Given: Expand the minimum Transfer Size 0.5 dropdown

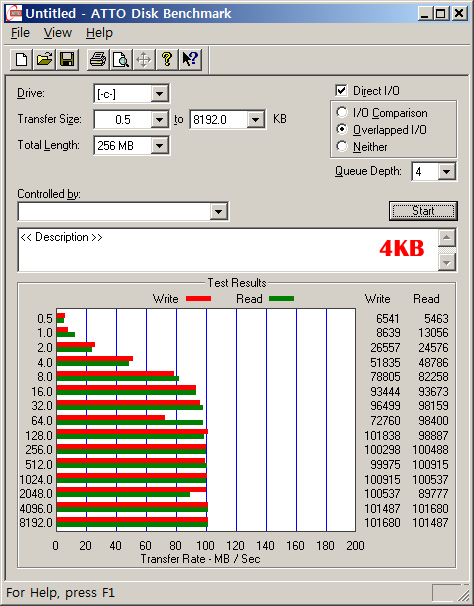Looking at the screenshot, I should (159, 119).
